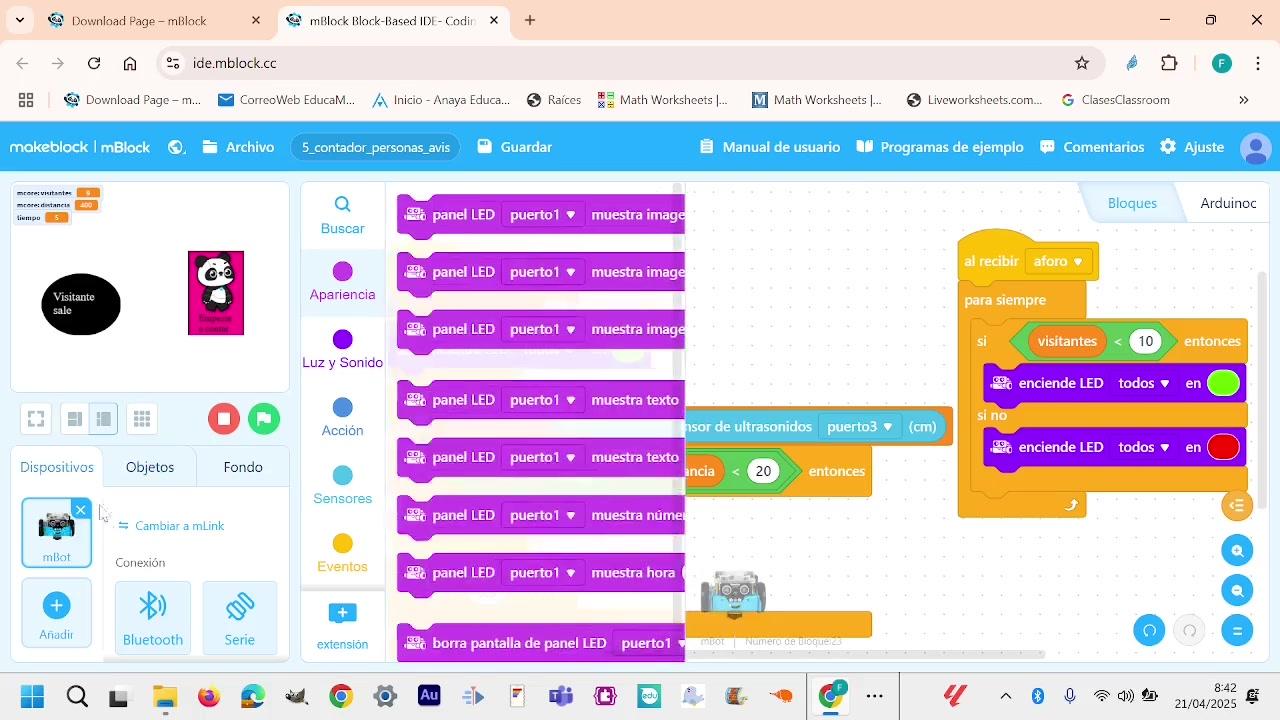Open the puerto3 ultrasonic sensor dropdown
Viewport: 1280px width, 720px height.
point(859,427)
